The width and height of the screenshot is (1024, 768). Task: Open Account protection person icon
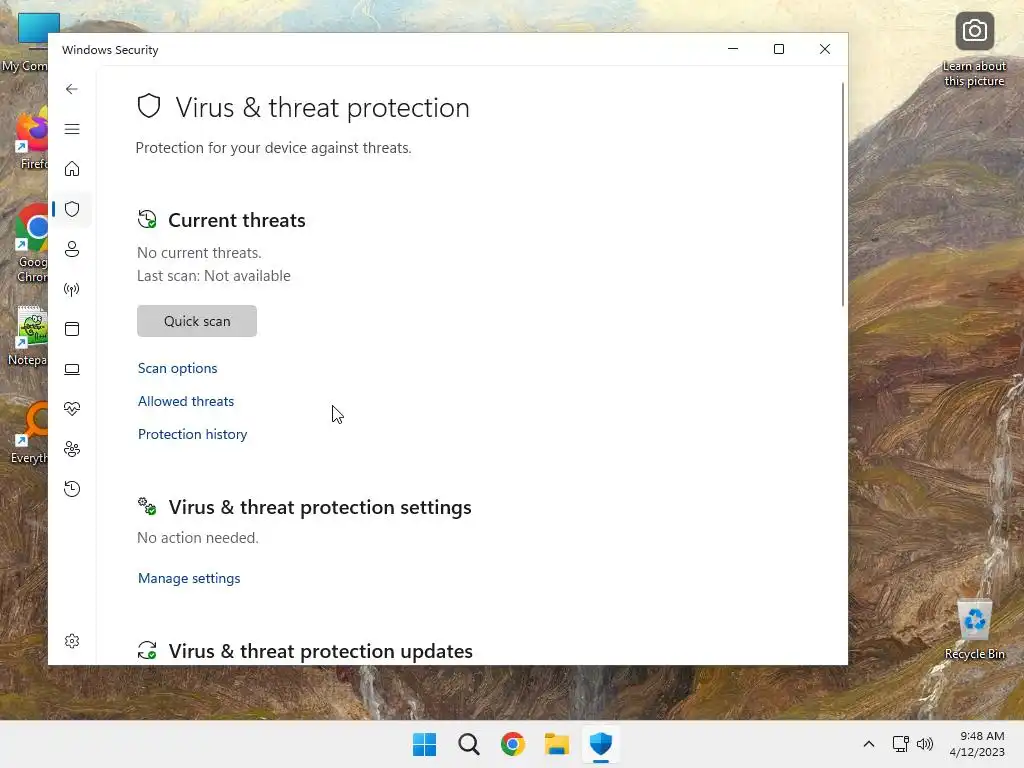click(72, 249)
